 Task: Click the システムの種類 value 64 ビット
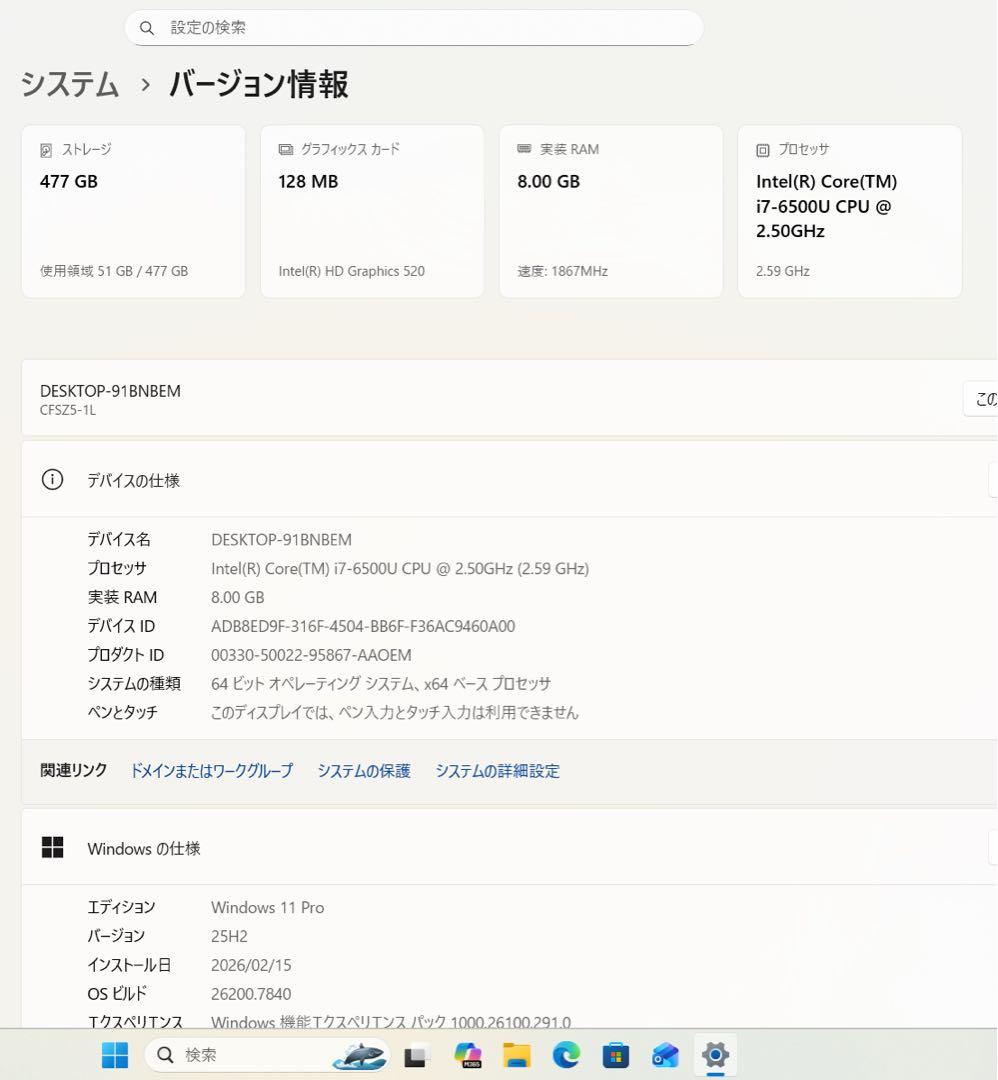point(381,684)
